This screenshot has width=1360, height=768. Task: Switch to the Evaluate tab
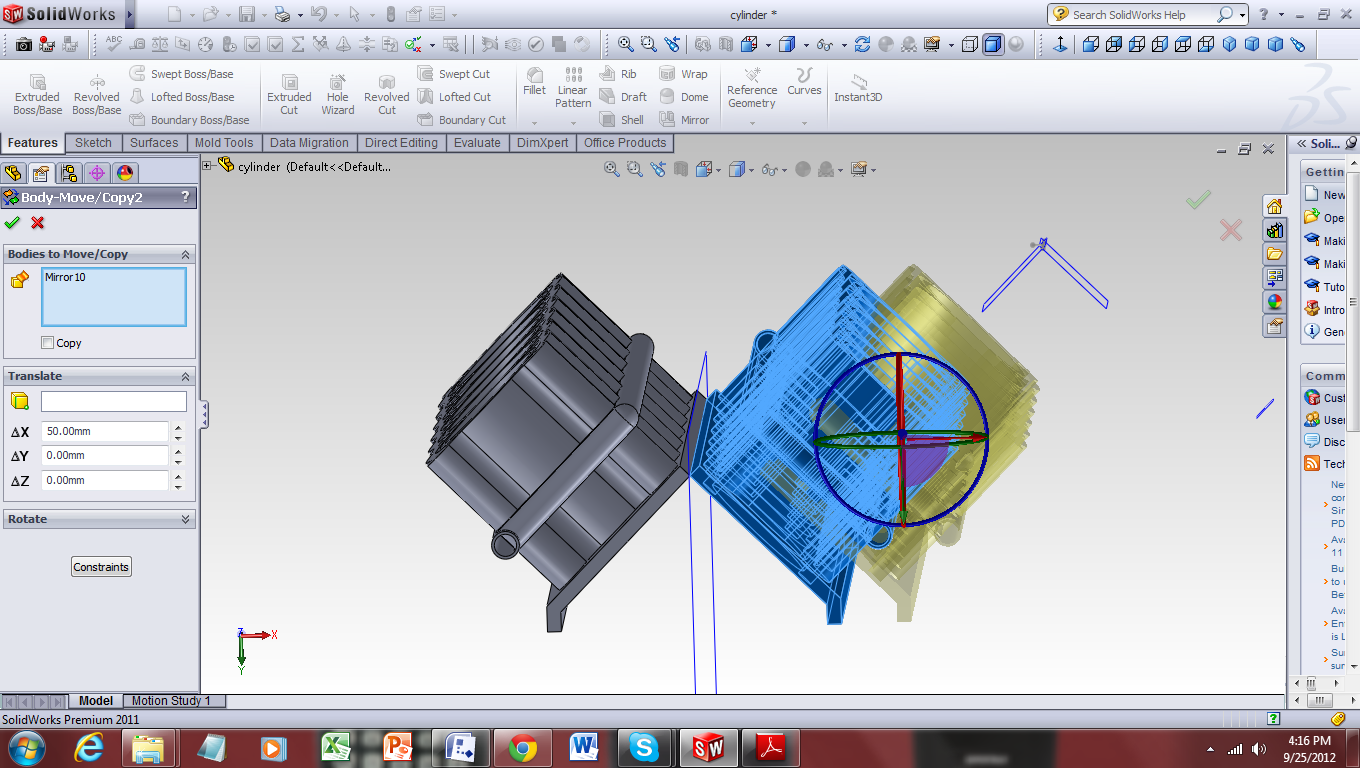(477, 143)
